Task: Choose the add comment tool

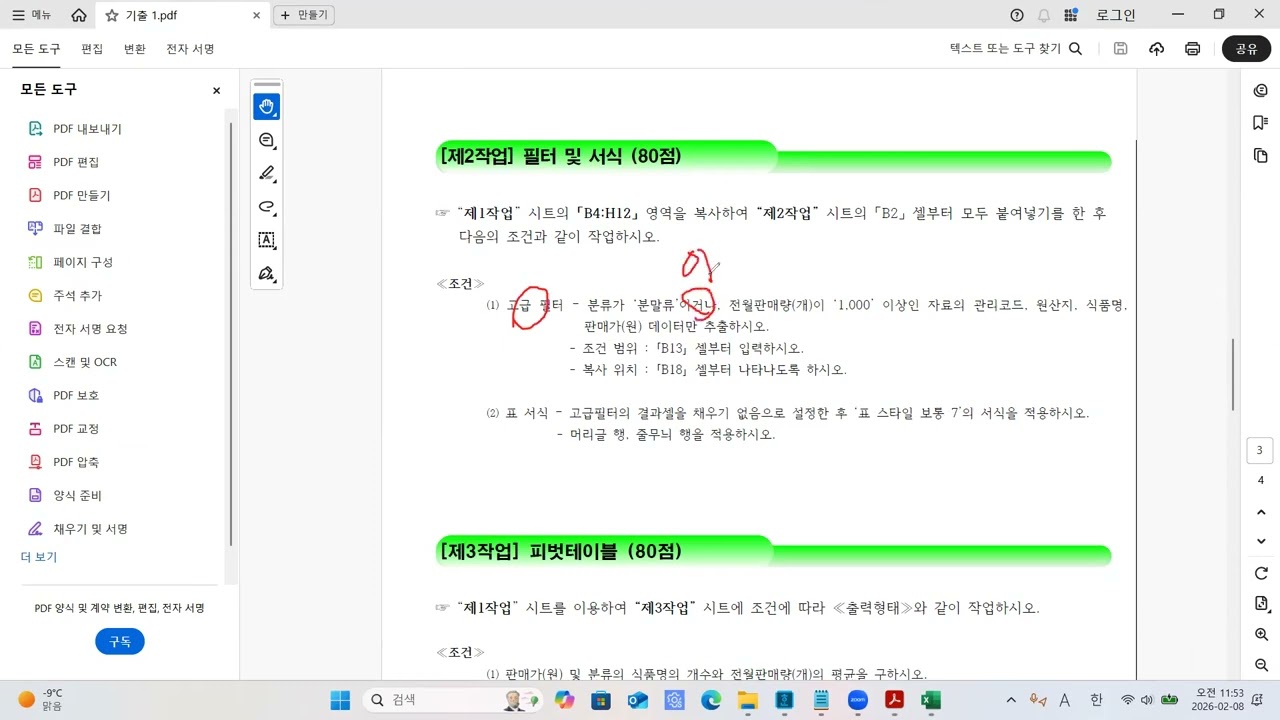Action: point(266,141)
